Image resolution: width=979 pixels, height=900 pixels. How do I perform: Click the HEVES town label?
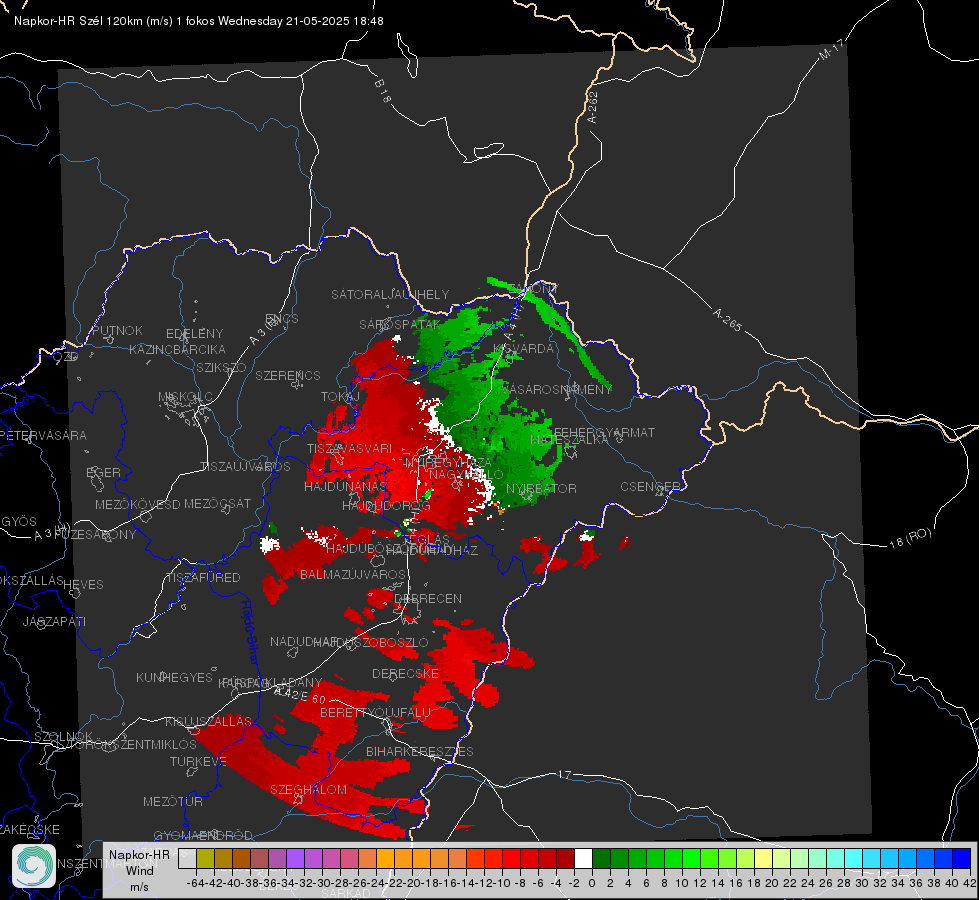click(83, 585)
